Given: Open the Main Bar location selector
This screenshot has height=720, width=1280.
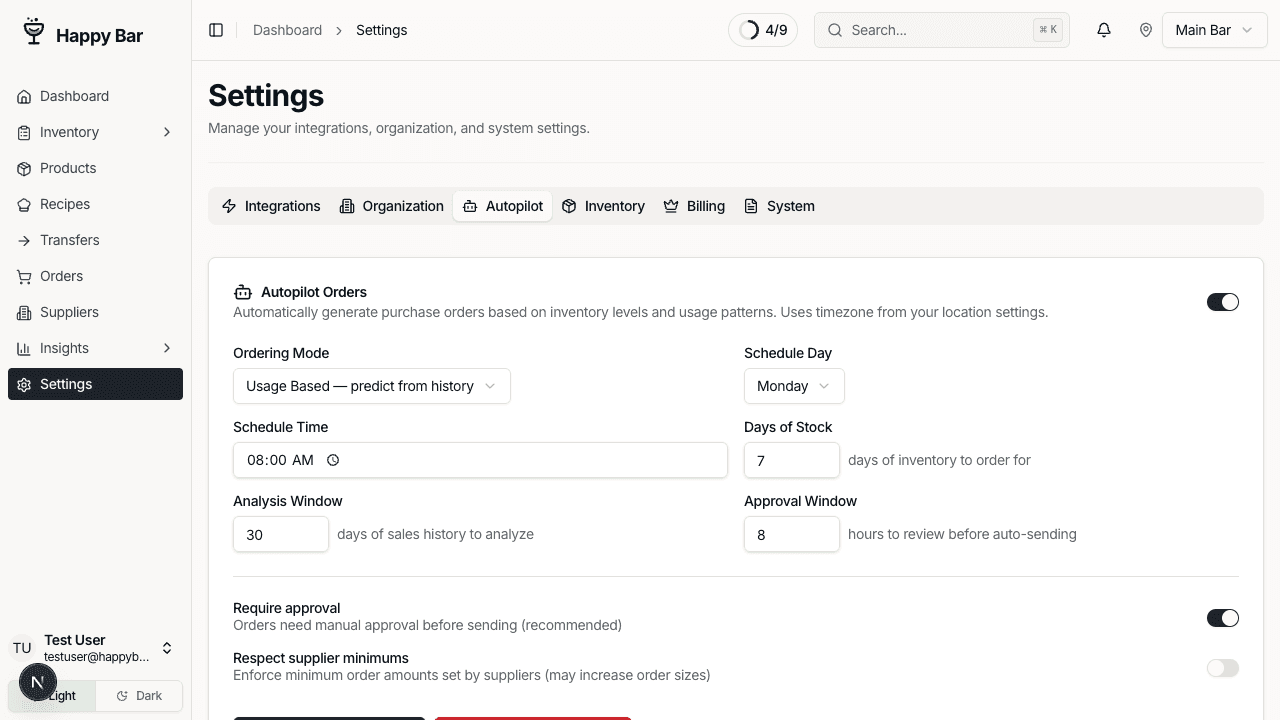Looking at the screenshot, I should [1213, 30].
